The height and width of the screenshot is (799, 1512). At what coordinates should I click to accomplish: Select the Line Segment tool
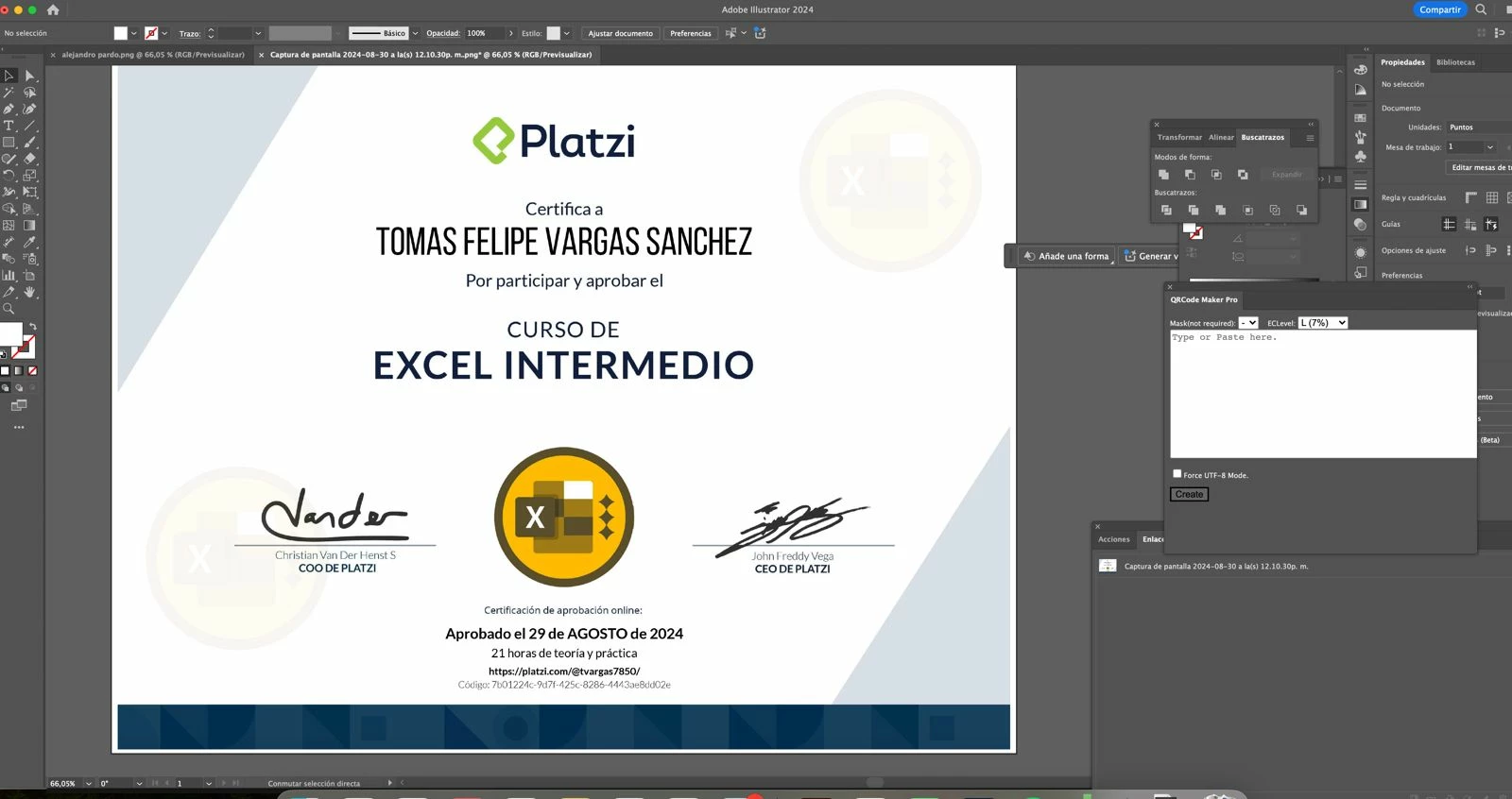(x=29, y=125)
